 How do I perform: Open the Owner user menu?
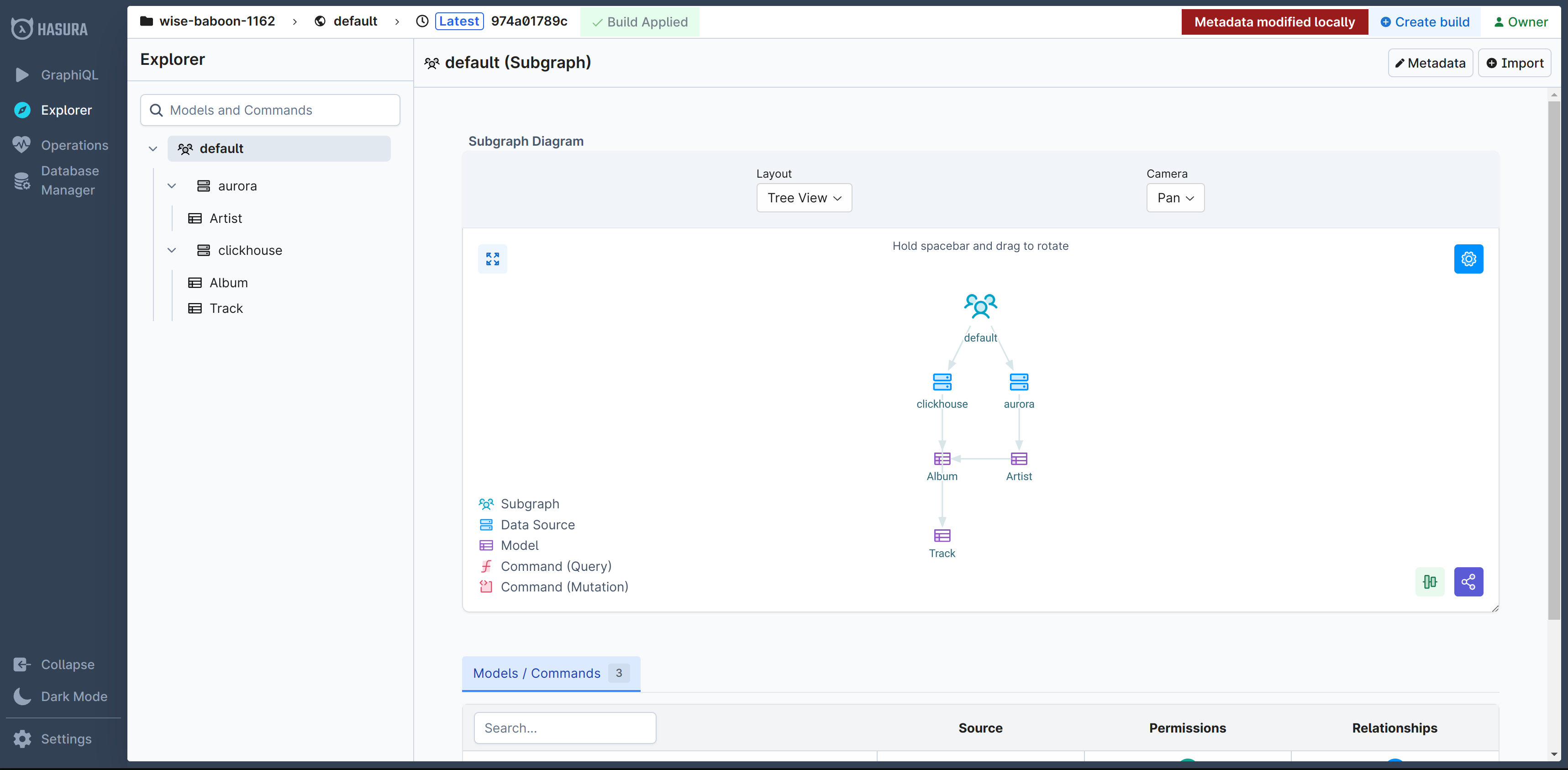click(x=1521, y=22)
